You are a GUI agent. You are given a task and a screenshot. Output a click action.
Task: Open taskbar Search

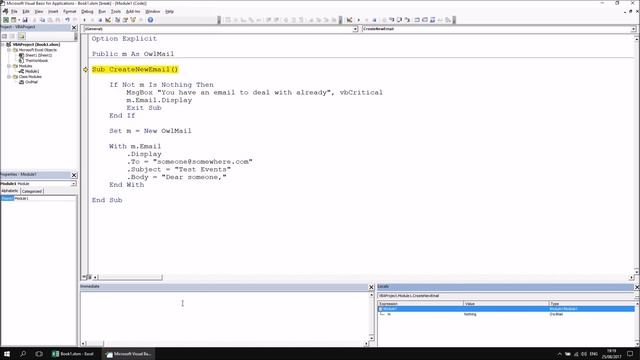pos(23,354)
